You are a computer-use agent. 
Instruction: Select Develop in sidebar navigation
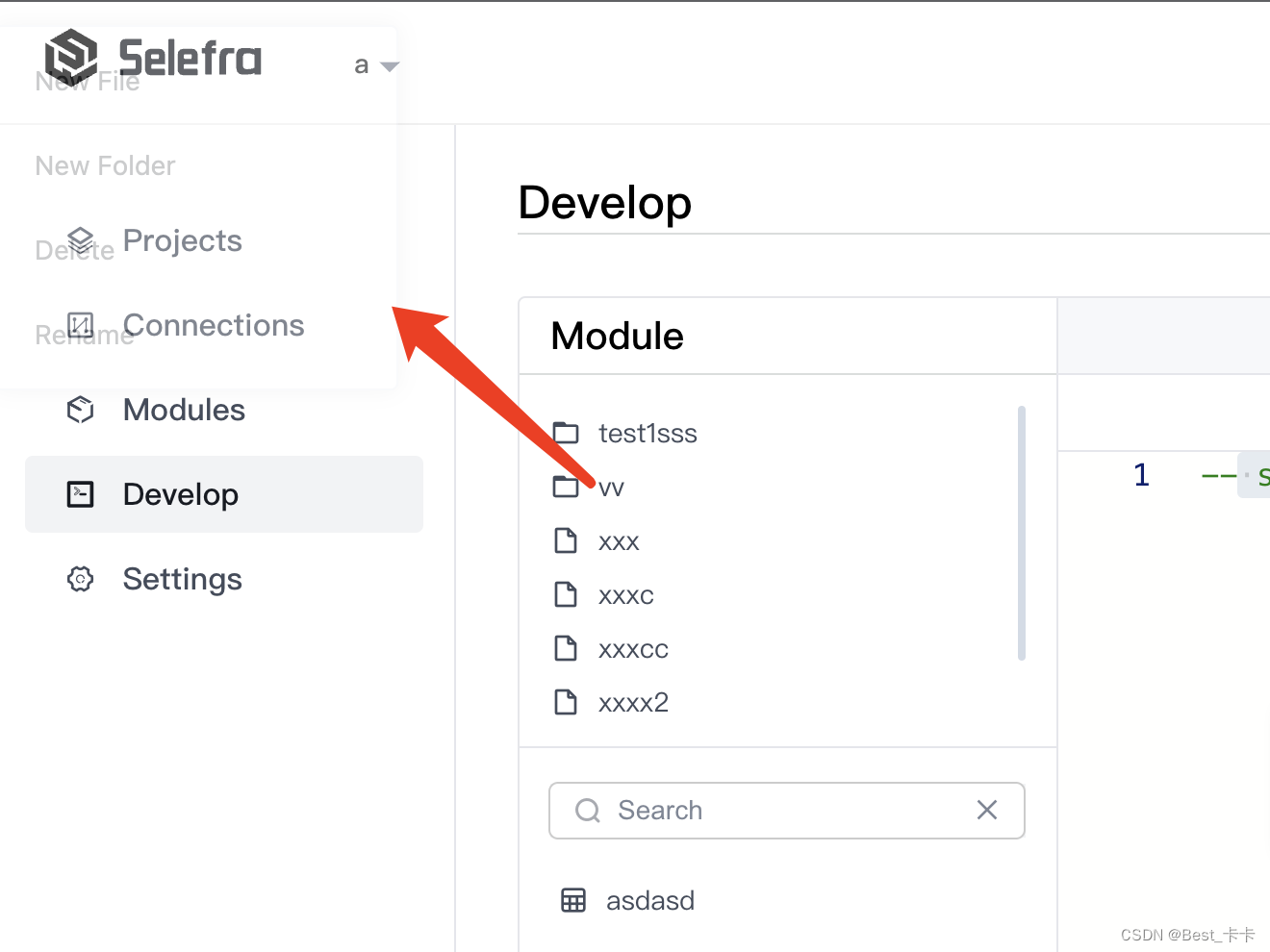coord(224,494)
